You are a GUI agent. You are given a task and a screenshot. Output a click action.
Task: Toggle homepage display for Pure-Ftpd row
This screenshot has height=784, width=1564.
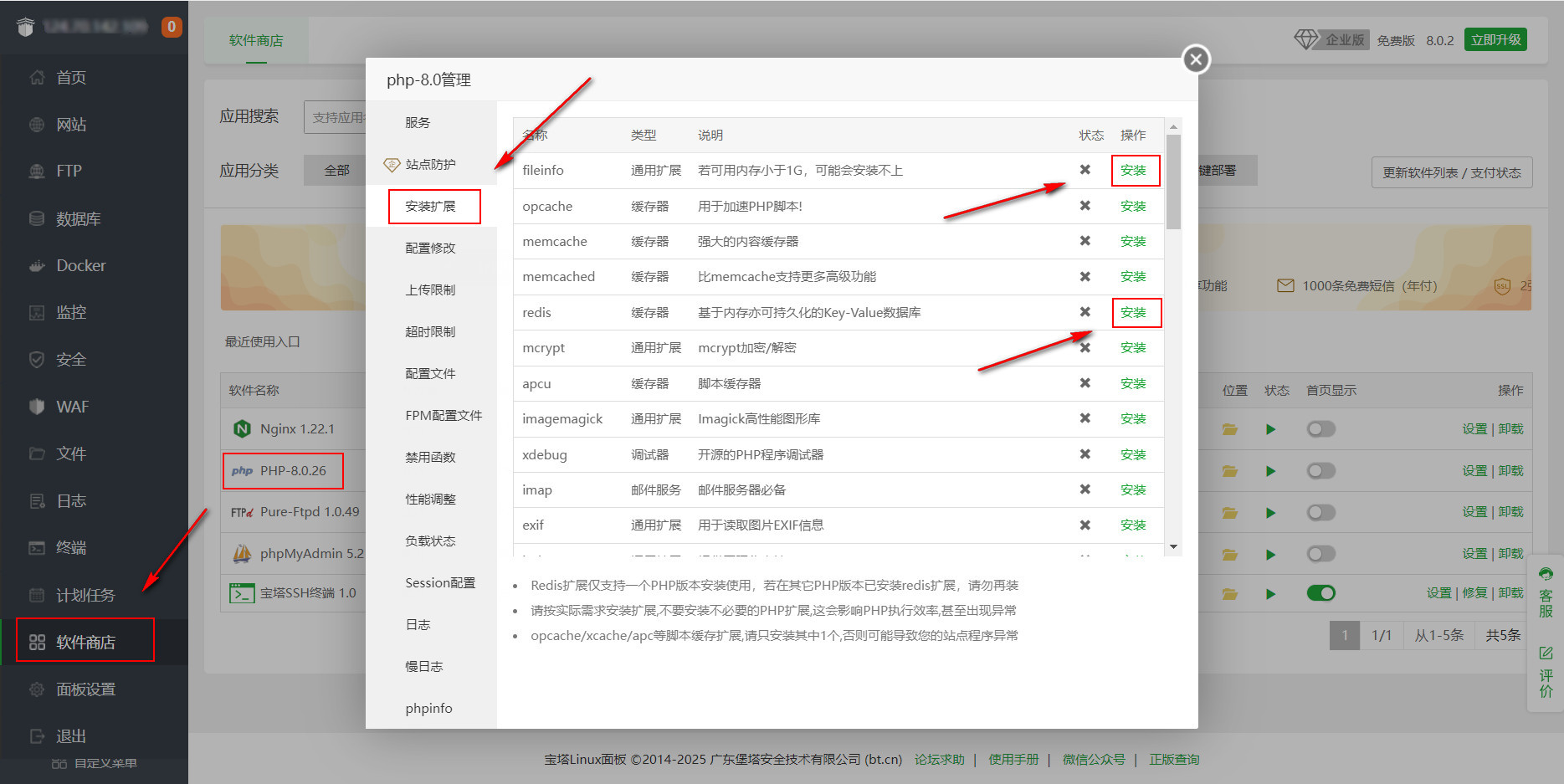pyautogui.click(x=1320, y=512)
